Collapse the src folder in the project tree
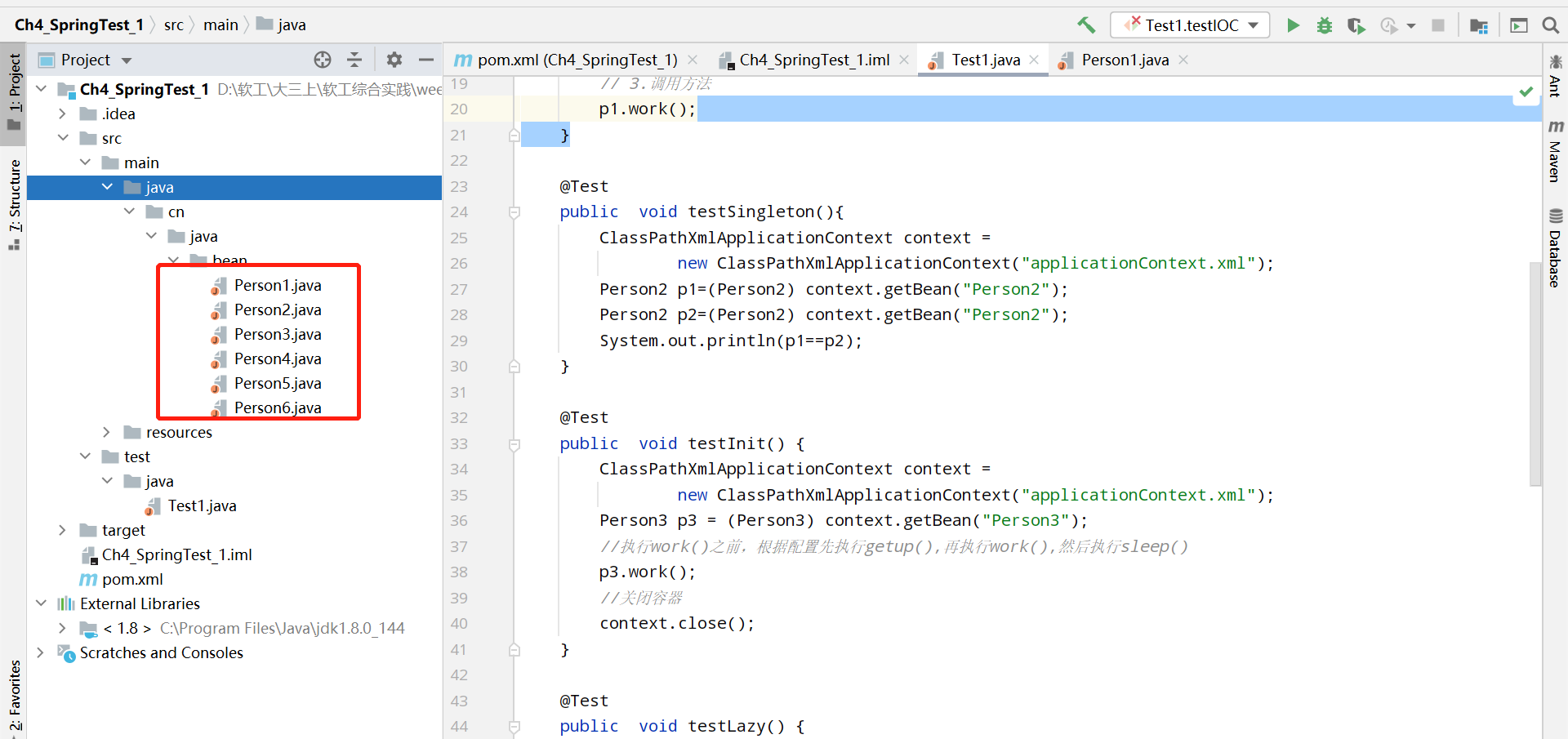 [64, 138]
